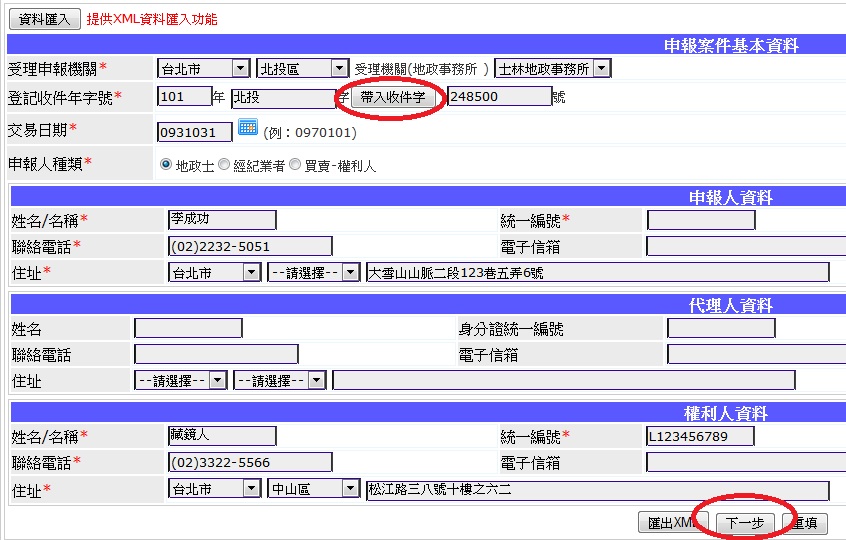Click the 下一步 button

pyautogui.click(x=745, y=522)
